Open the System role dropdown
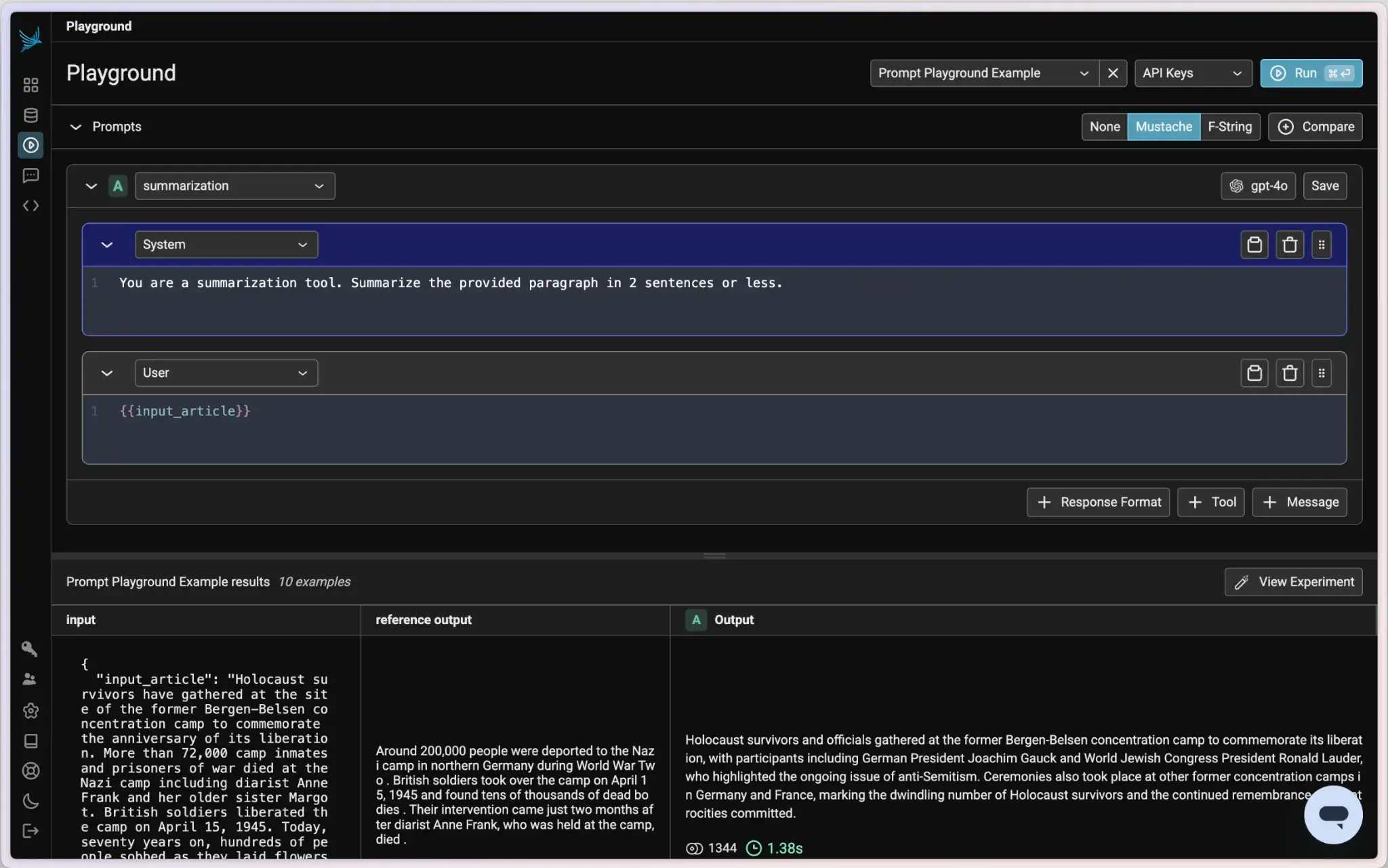The image size is (1388, 868). coord(226,245)
